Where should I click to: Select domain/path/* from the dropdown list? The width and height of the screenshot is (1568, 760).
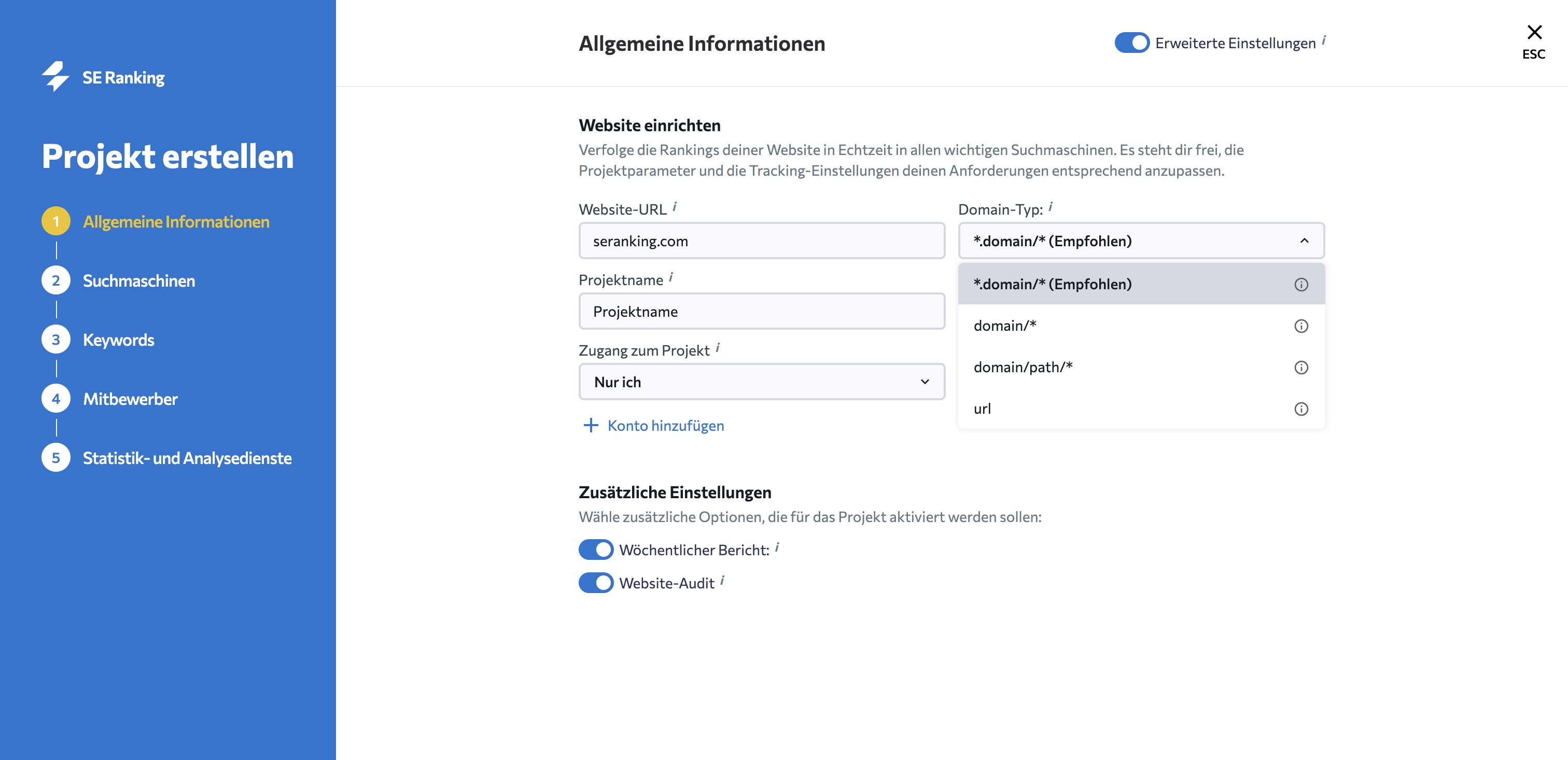[1024, 368]
